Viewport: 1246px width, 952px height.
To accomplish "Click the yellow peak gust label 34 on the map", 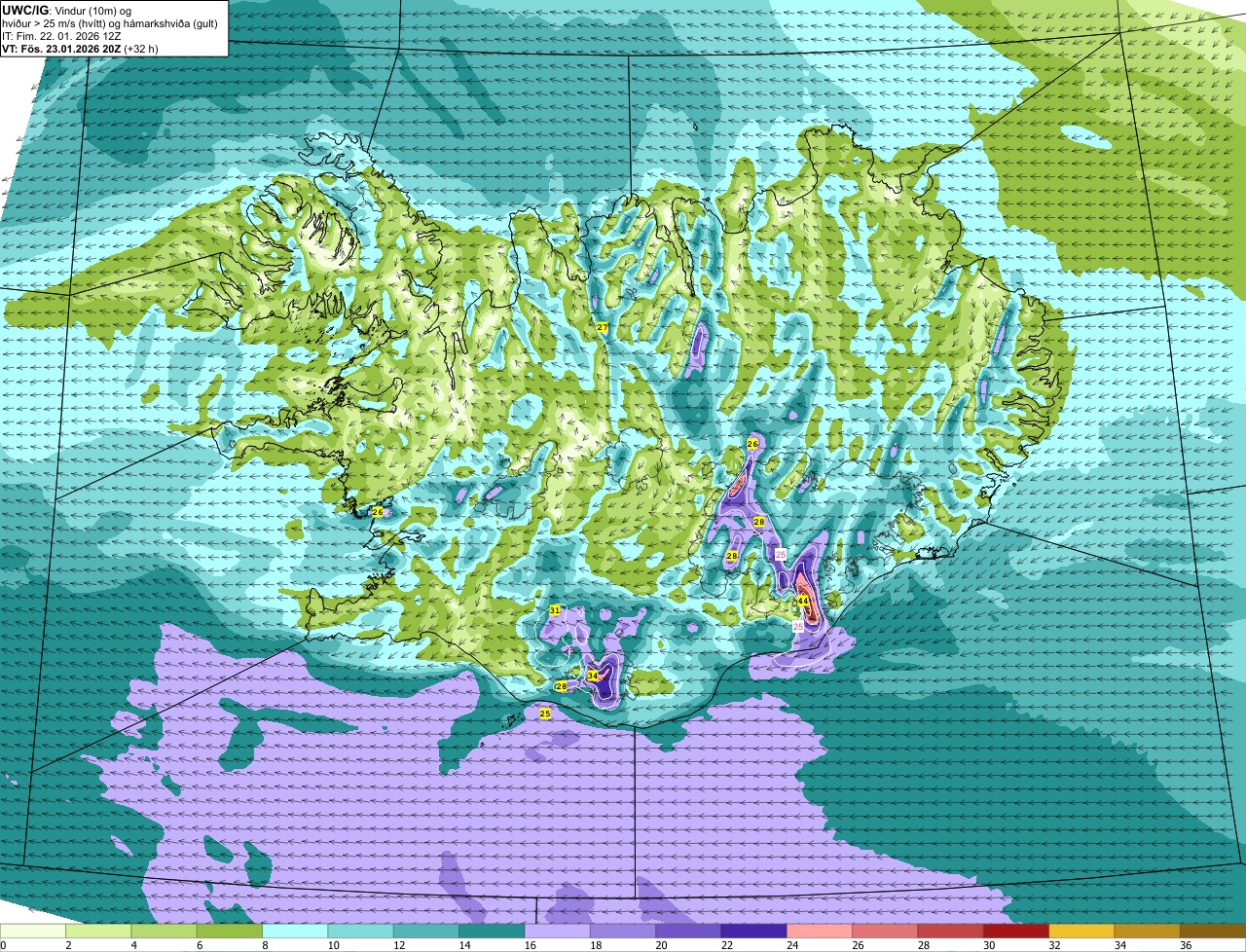I will [x=593, y=676].
